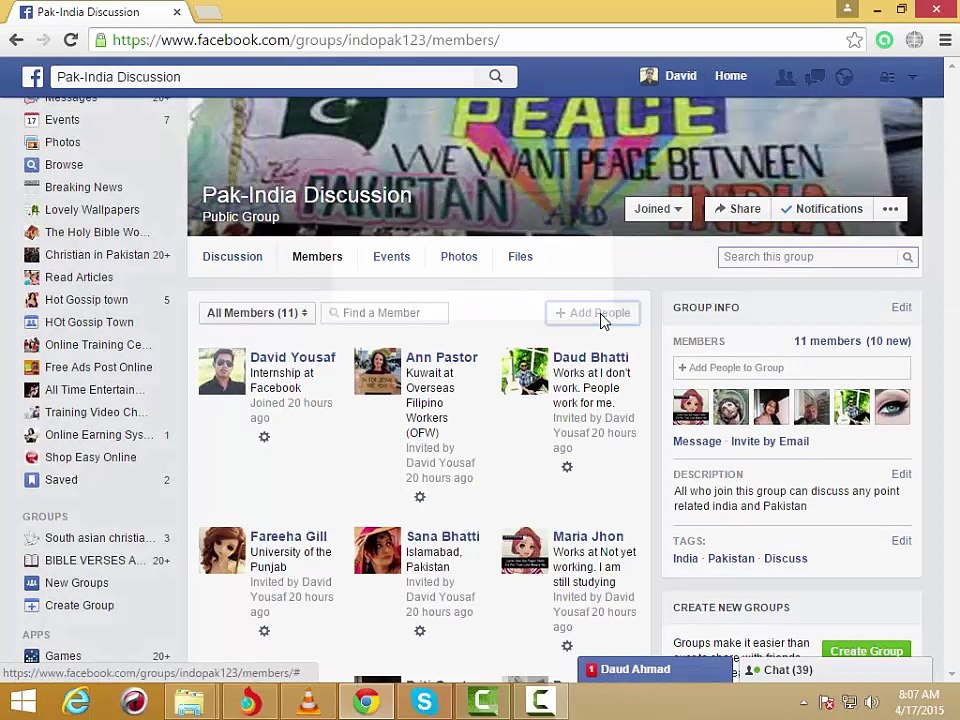
Task: Click gear icon under David Yousaf
Action: coord(264,437)
